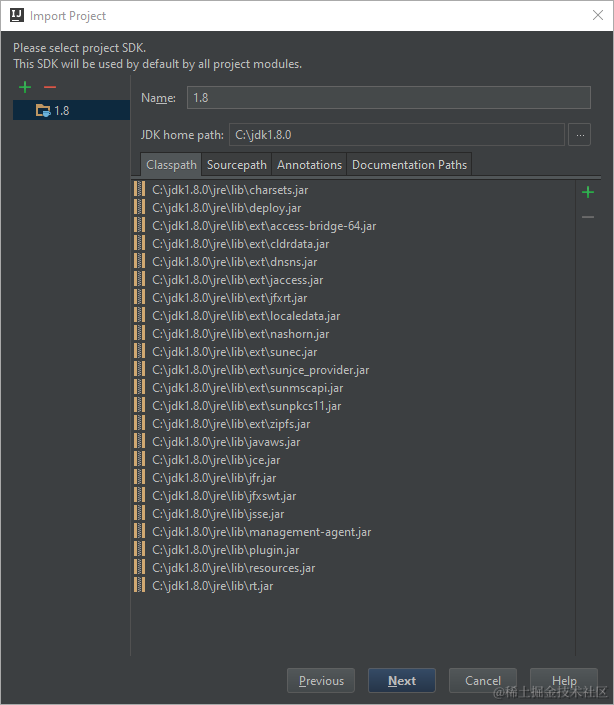Select the rt.jar entry
The image size is (614, 705).
tap(353, 585)
